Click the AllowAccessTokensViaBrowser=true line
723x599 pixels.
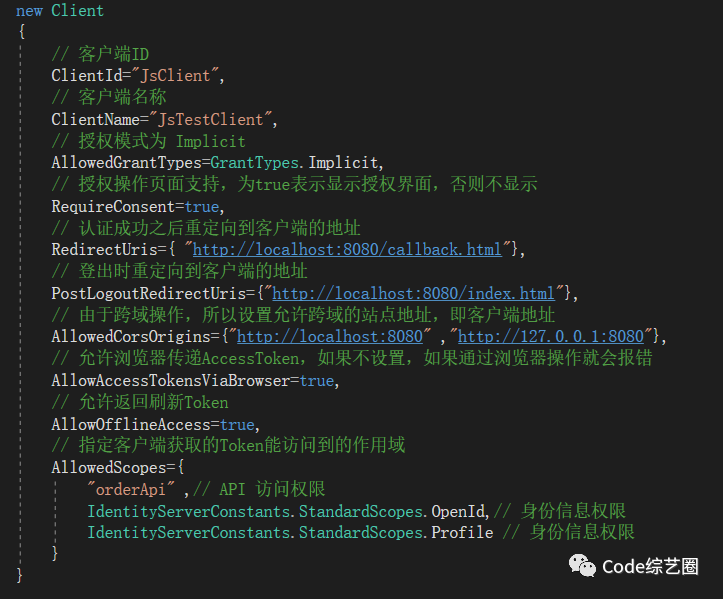(196, 380)
